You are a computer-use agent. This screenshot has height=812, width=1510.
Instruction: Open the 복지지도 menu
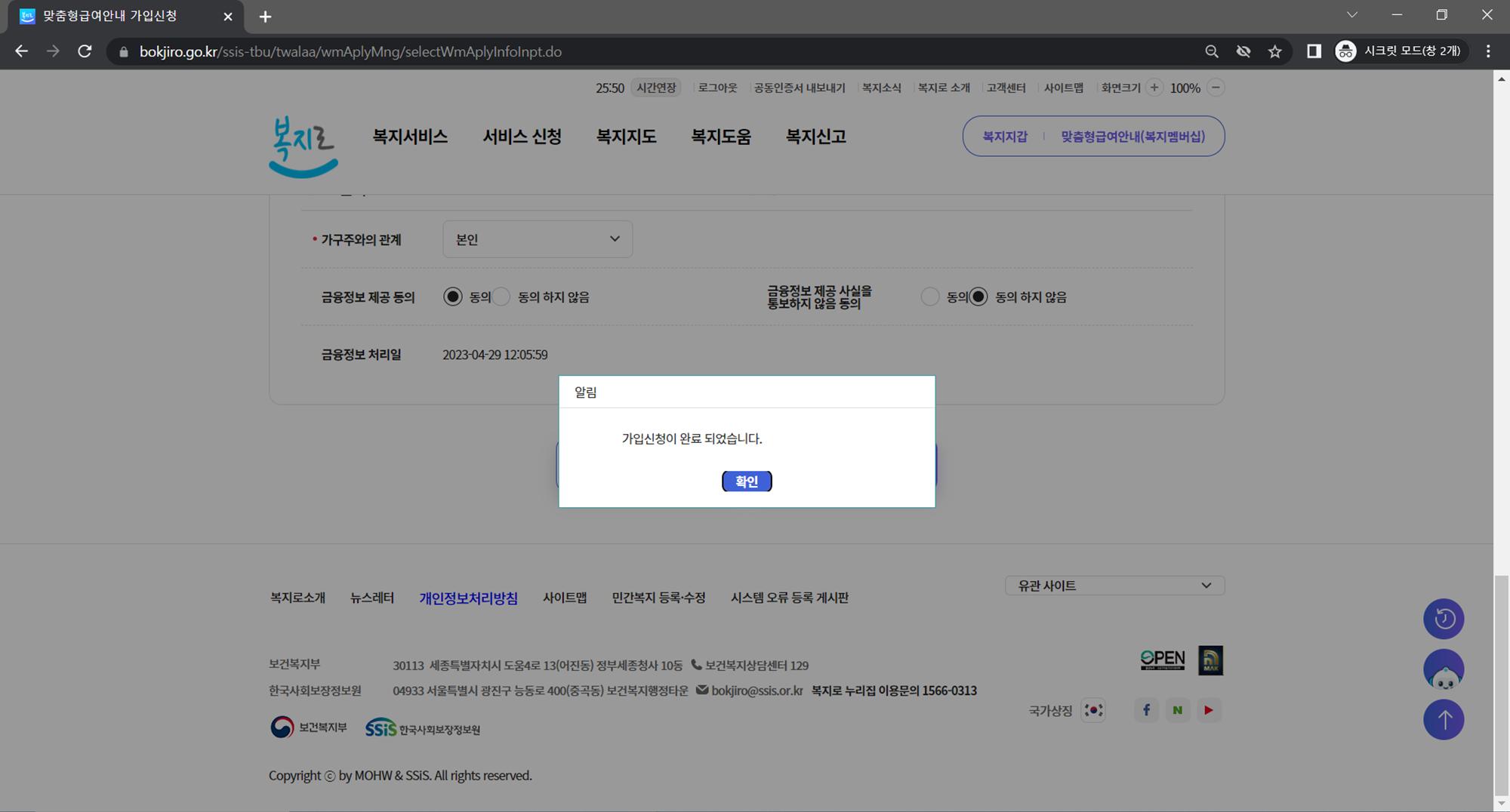point(626,137)
